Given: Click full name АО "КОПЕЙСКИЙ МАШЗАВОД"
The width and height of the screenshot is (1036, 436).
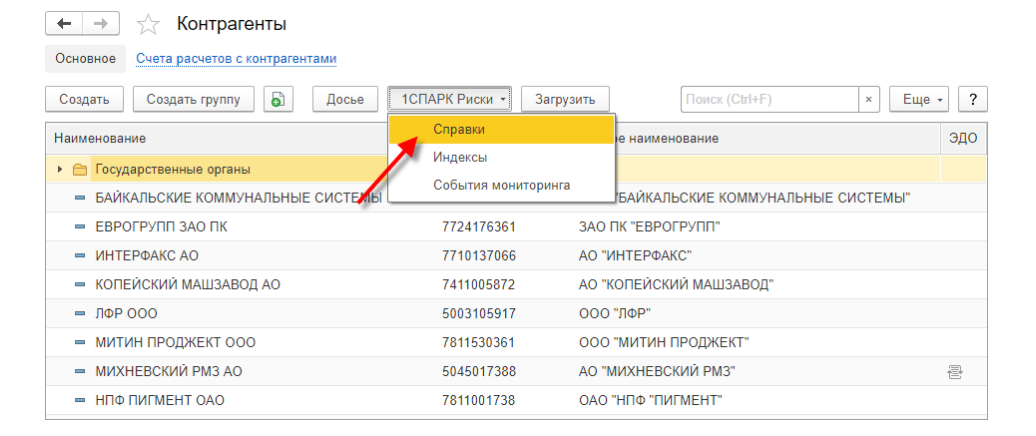Looking at the screenshot, I should (676, 285).
